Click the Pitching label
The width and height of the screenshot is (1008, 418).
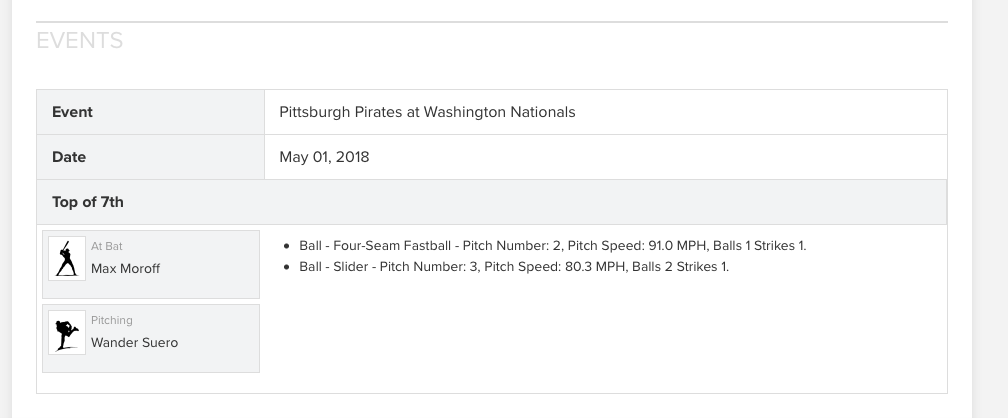click(112, 320)
